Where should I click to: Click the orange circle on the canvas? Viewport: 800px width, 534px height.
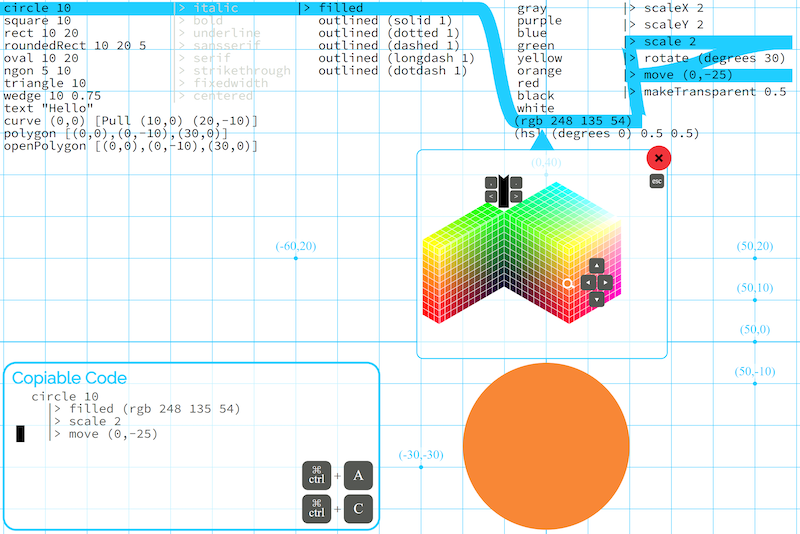click(544, 445)
